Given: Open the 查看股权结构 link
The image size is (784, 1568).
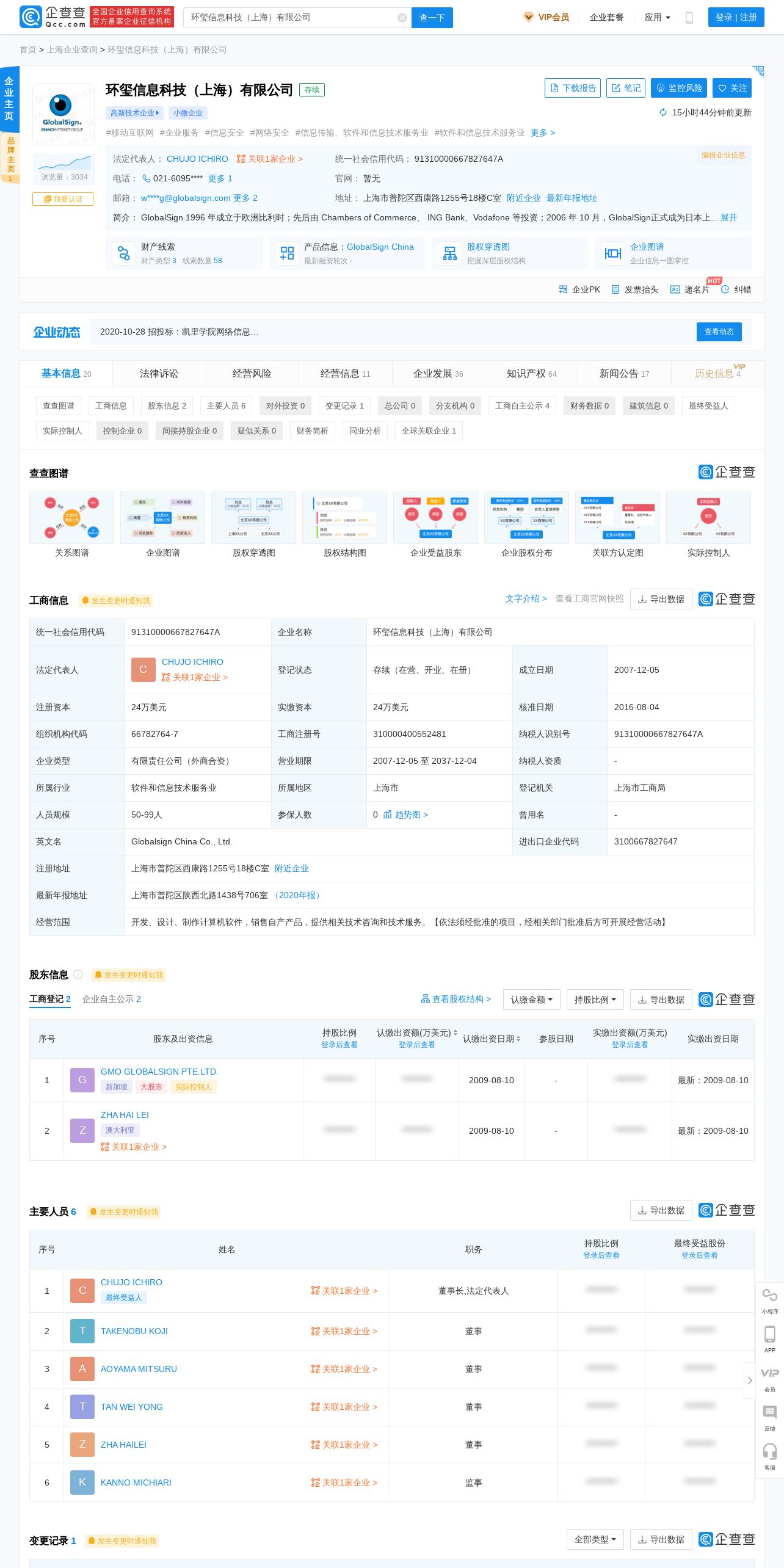Looking at the screenshot, I should 456,999.
